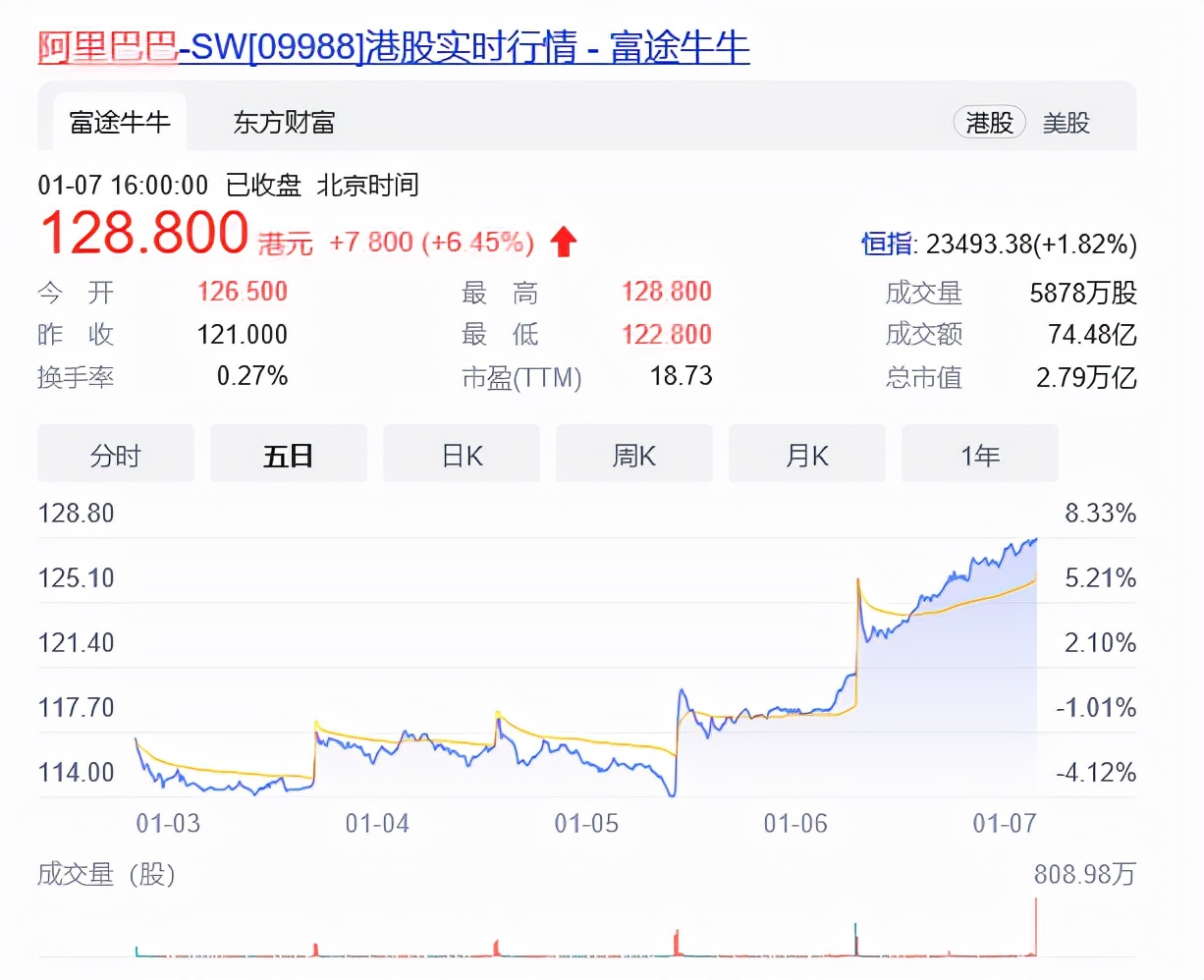Click the 128.800 current price figure
Image resolution: width=1204 pixels, height=980 pixels.
(x=143, y=234)
